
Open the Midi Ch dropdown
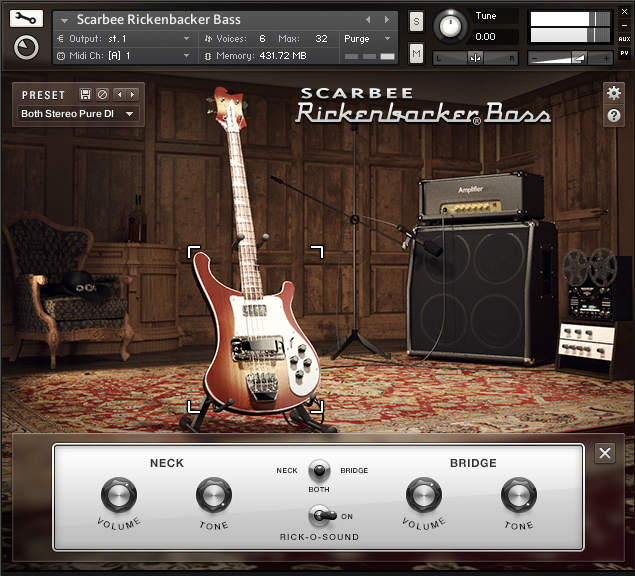126,56
